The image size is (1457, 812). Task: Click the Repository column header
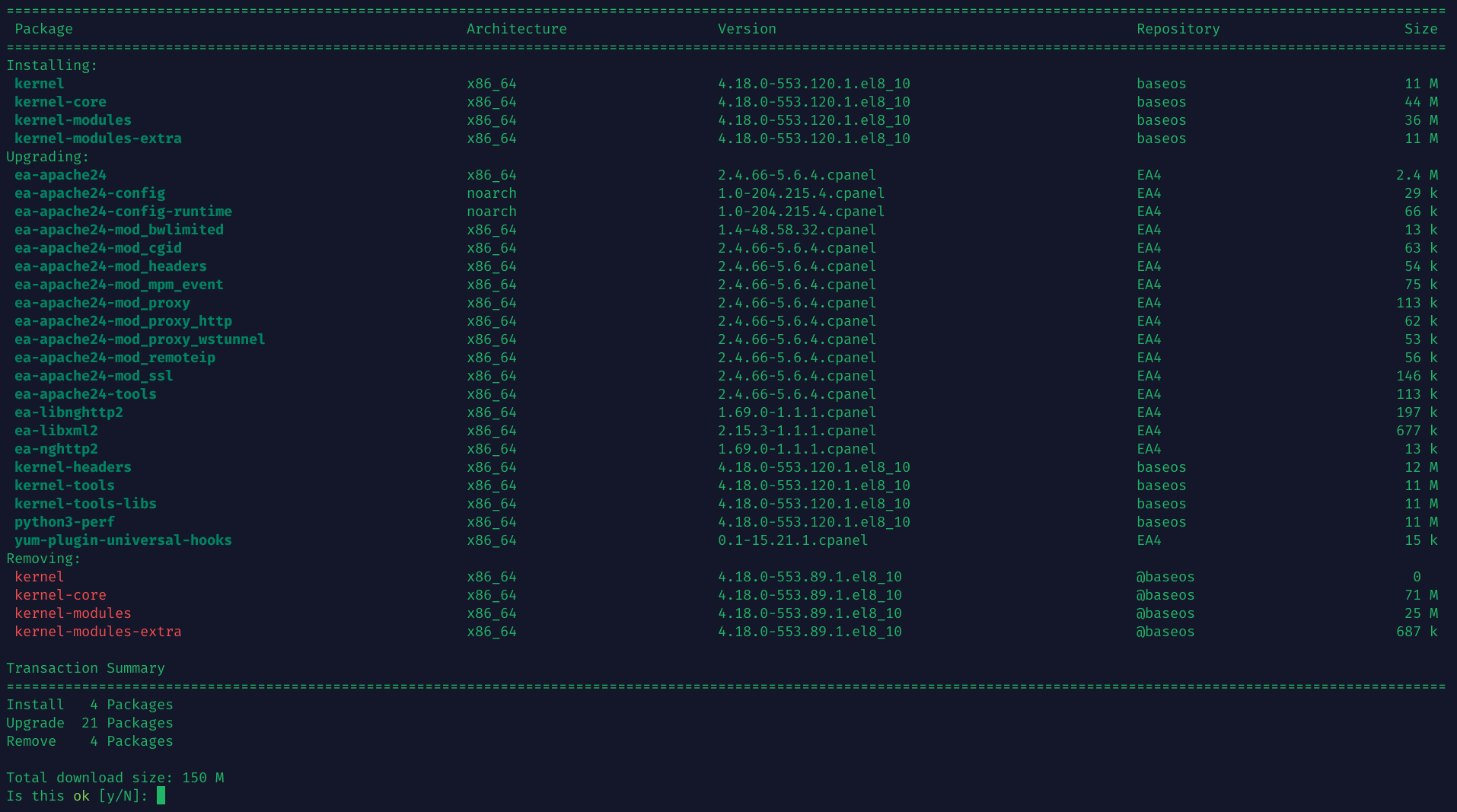(x=1178, y=29)
